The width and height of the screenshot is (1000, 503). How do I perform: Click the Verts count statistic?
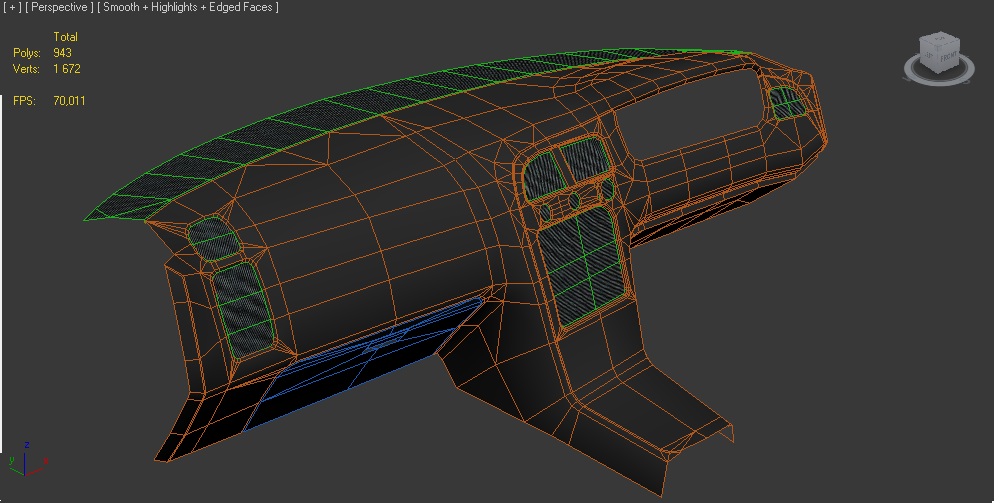(x=68, y=69)
